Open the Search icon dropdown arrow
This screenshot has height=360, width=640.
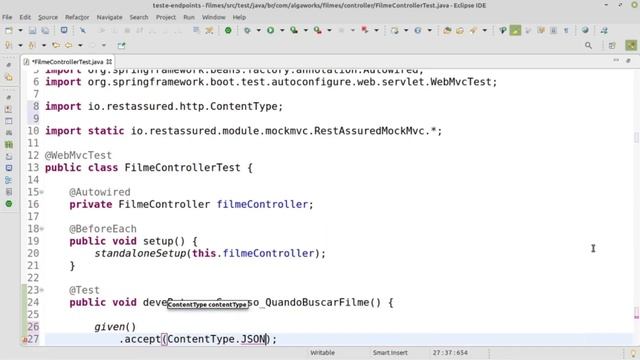pos(484,30)
